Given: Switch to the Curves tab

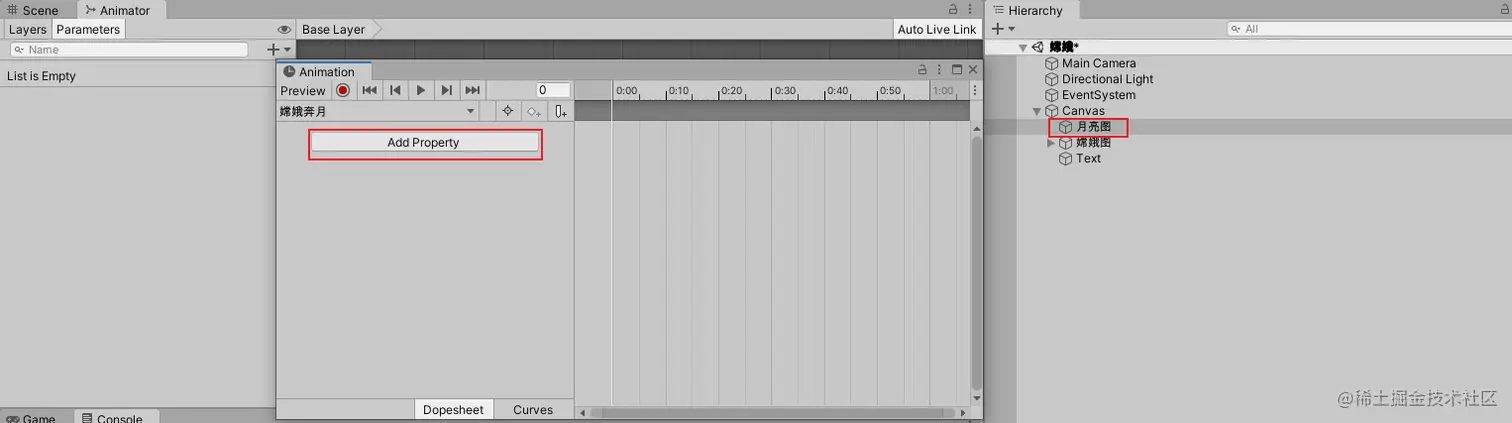Looking at the screenshot, I should (x=533, y=410).
